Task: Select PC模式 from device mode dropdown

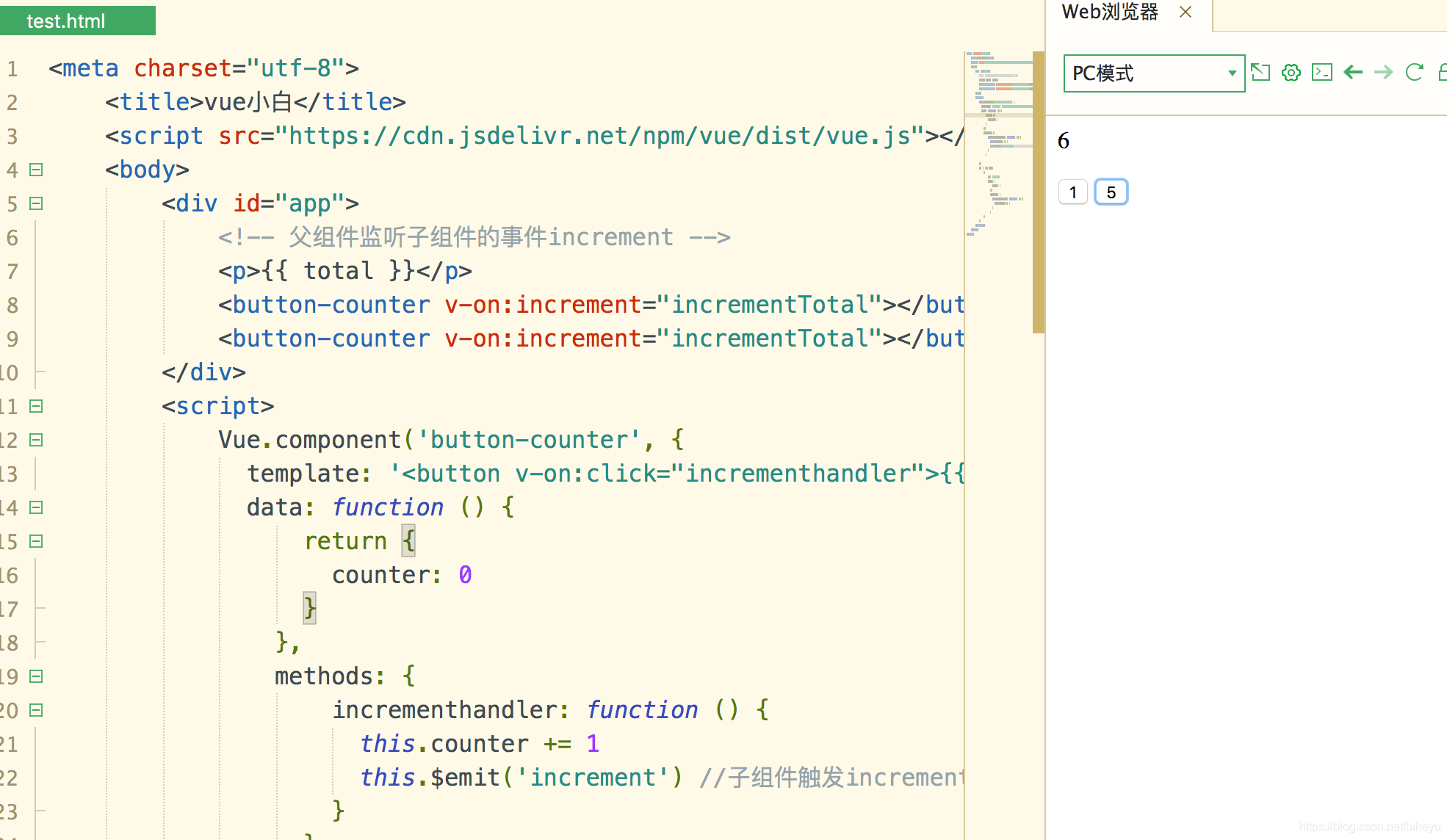Action: [1151, 72]
